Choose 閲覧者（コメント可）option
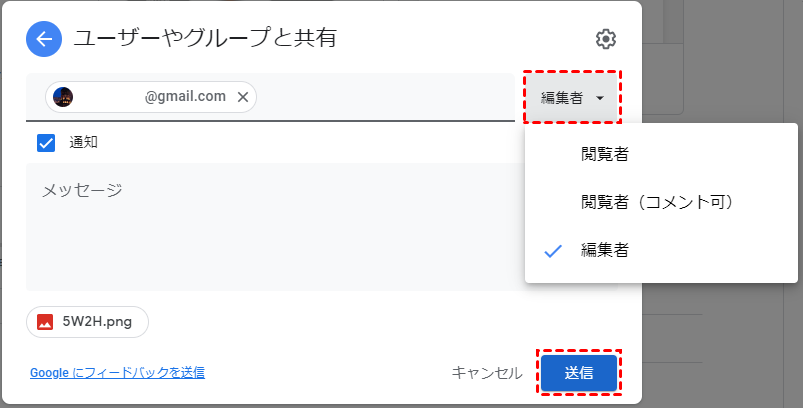This screenshot has width=803, height=408. tap(658, 203)
